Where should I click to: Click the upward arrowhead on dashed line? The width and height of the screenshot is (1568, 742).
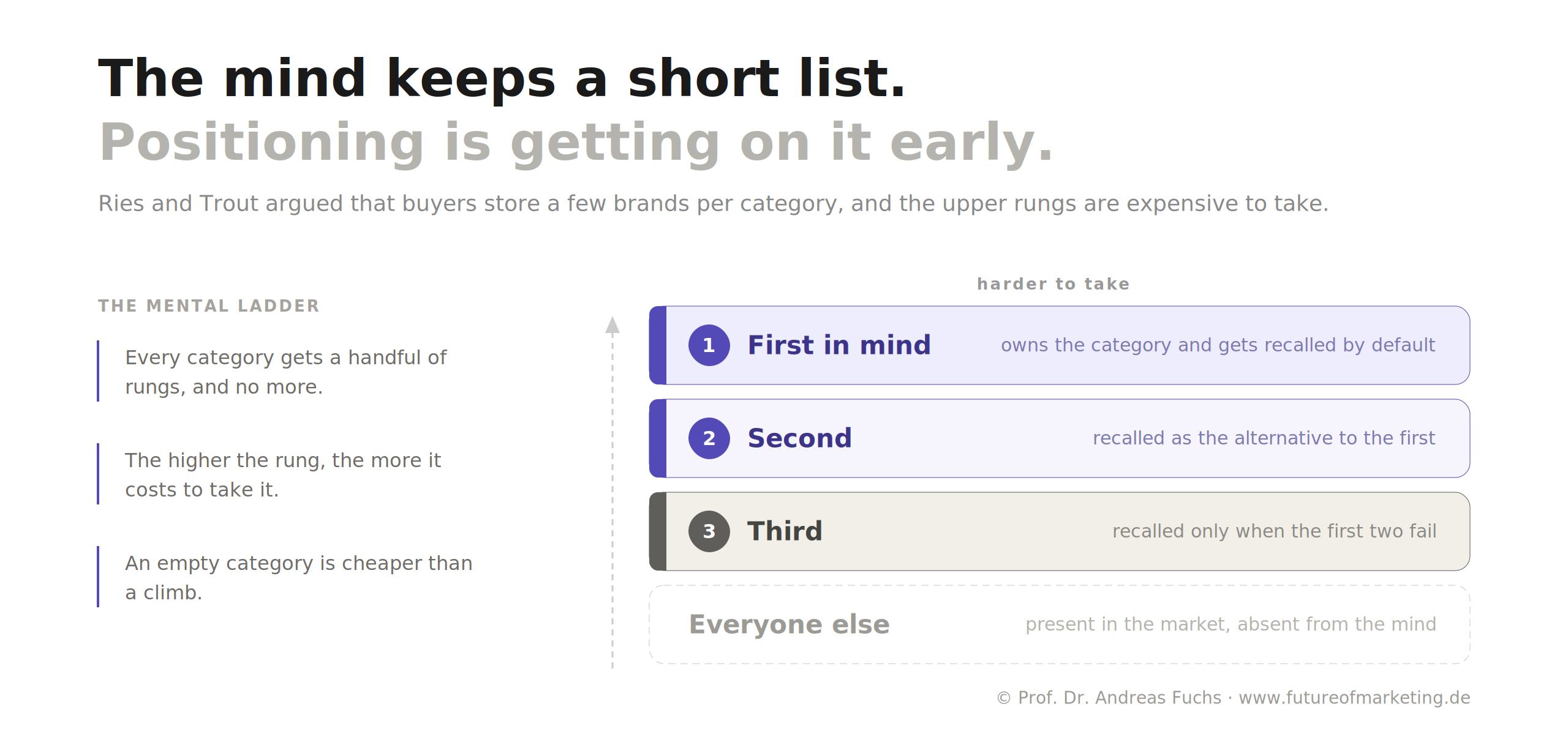click(612, 325)
